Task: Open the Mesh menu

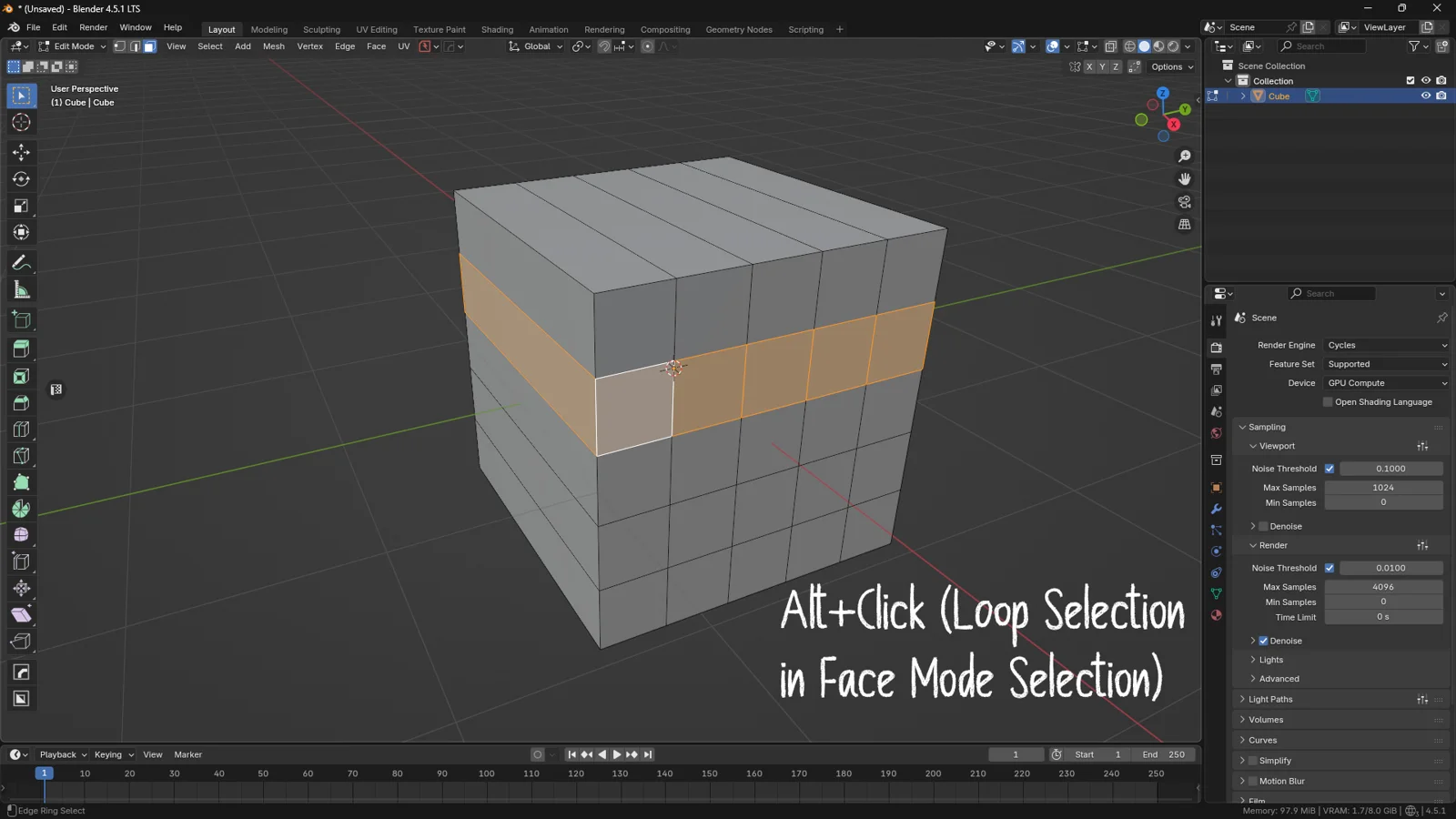Action: coord(273,46)
